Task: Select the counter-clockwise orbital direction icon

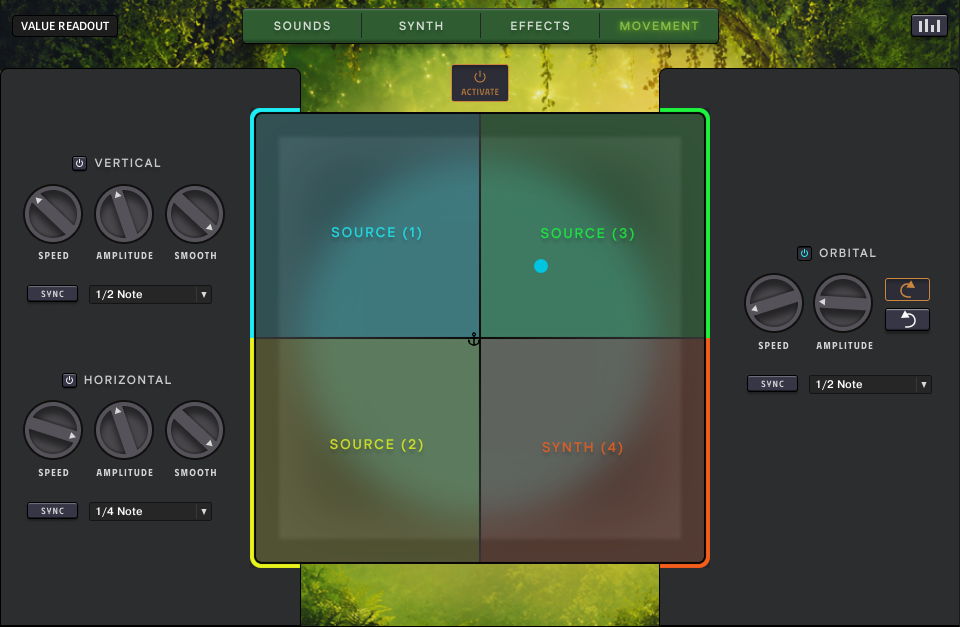Action: point(907,319)
